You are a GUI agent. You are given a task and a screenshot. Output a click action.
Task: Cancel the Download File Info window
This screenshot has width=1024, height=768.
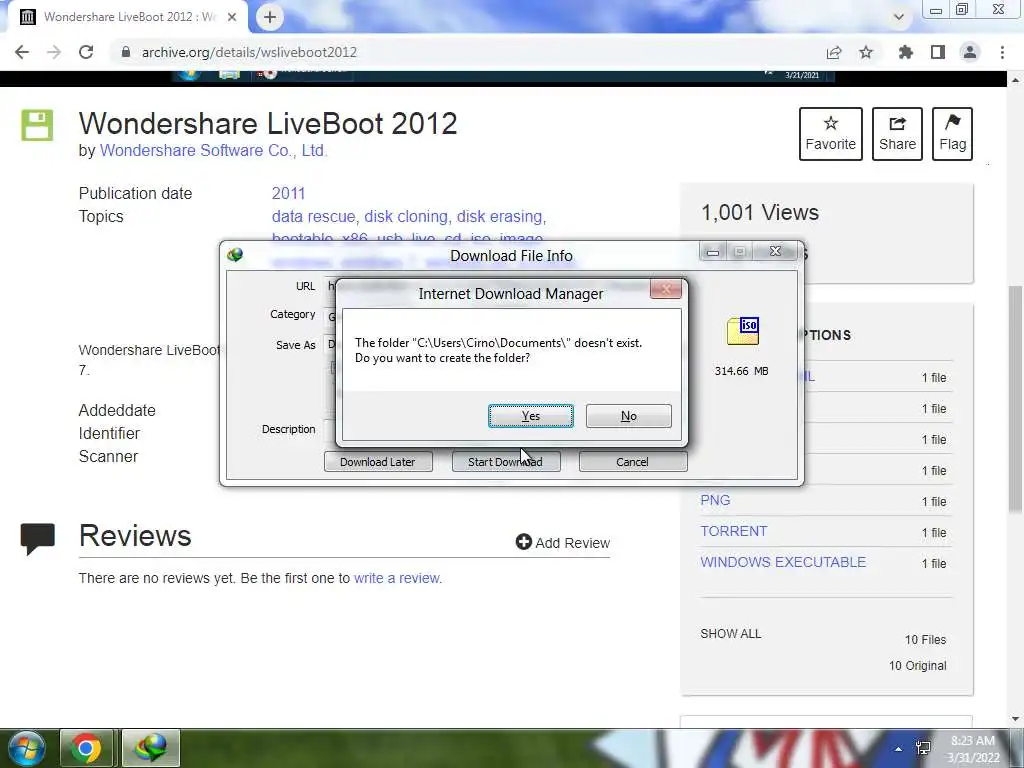coord(632,462)
